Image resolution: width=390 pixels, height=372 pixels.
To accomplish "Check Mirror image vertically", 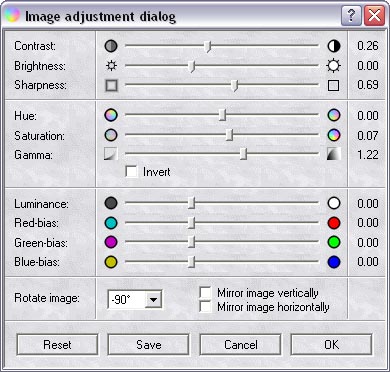I will click(x=205, y=293).
